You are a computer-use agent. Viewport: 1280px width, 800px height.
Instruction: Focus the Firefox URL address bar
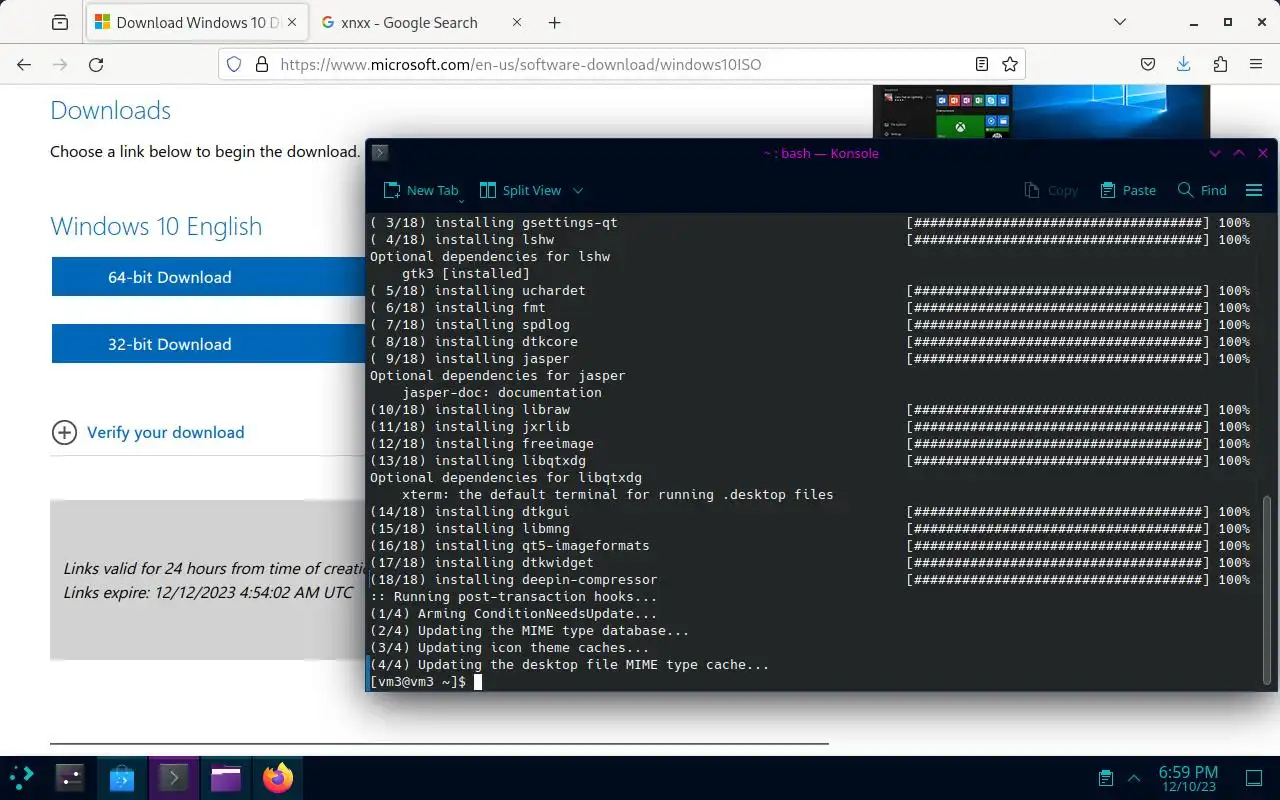click(621, 64)
